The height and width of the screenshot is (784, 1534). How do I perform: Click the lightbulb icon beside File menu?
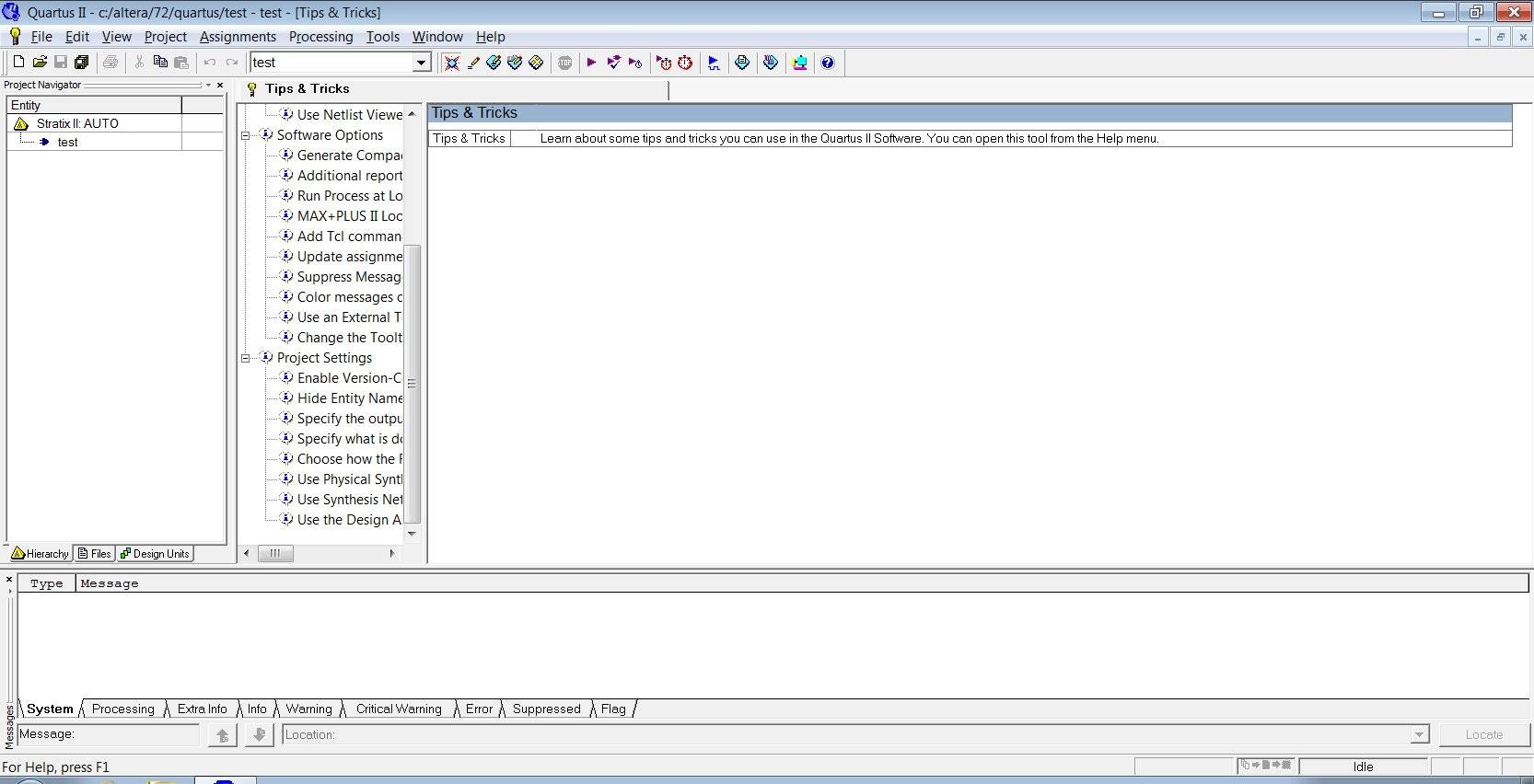point(15,37)
